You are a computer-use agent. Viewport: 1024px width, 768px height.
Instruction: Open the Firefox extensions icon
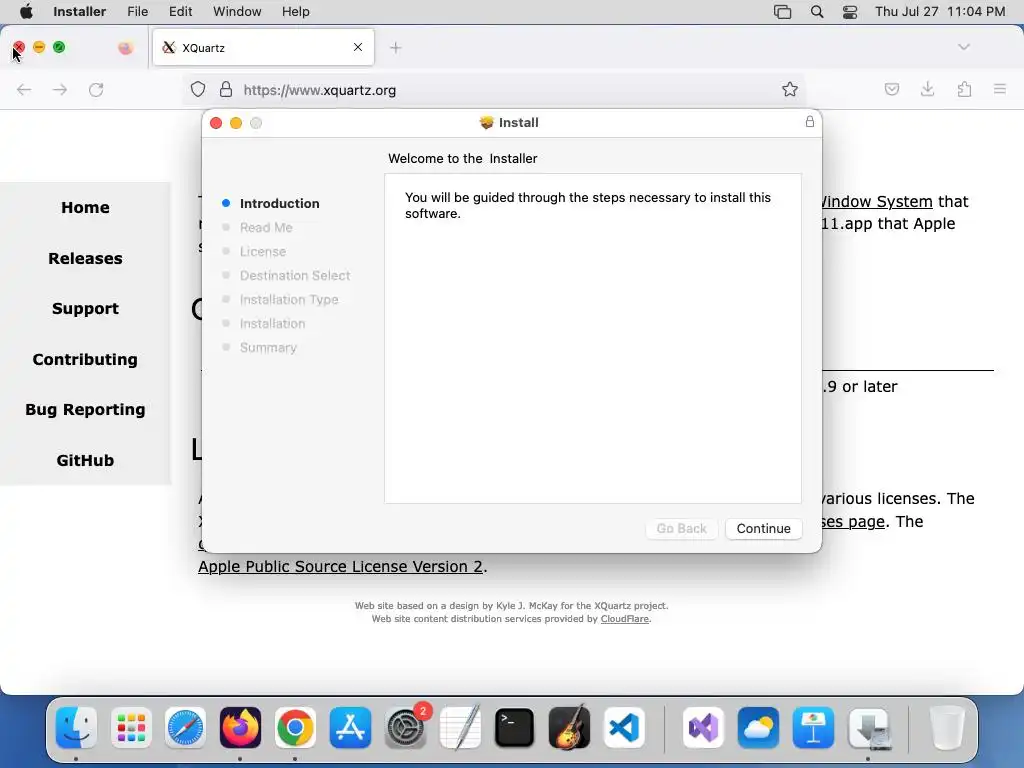coord(964,89)
